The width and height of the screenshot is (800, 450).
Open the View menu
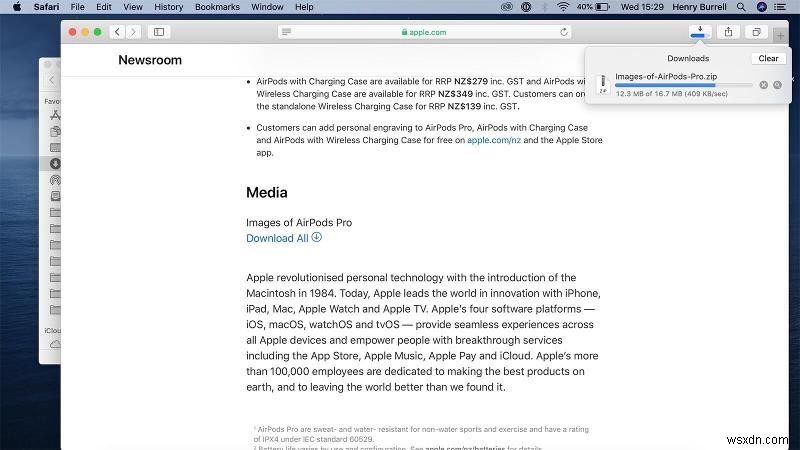[x=133, y=7]
